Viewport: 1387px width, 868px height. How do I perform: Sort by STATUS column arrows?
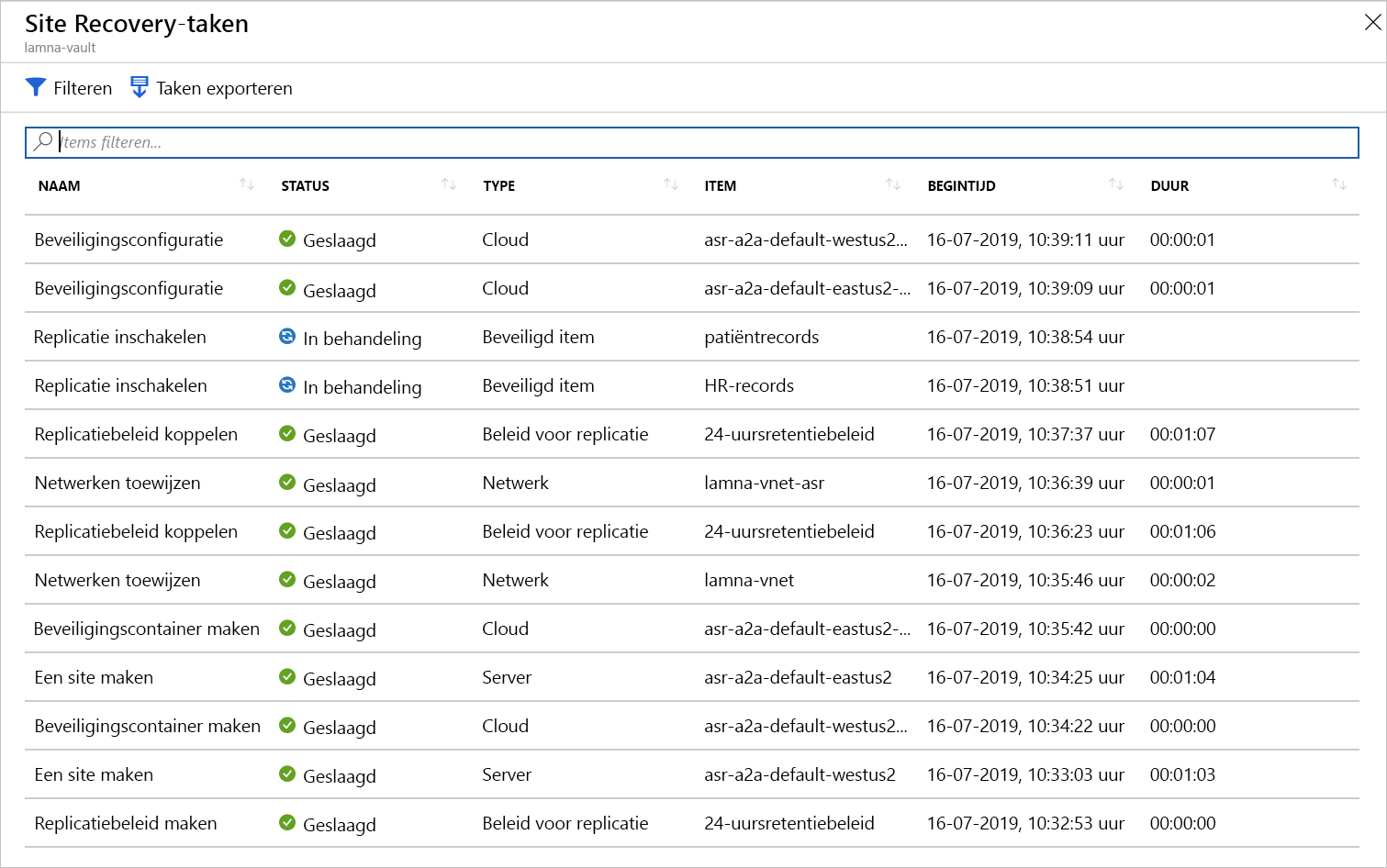tap(449, 184)
